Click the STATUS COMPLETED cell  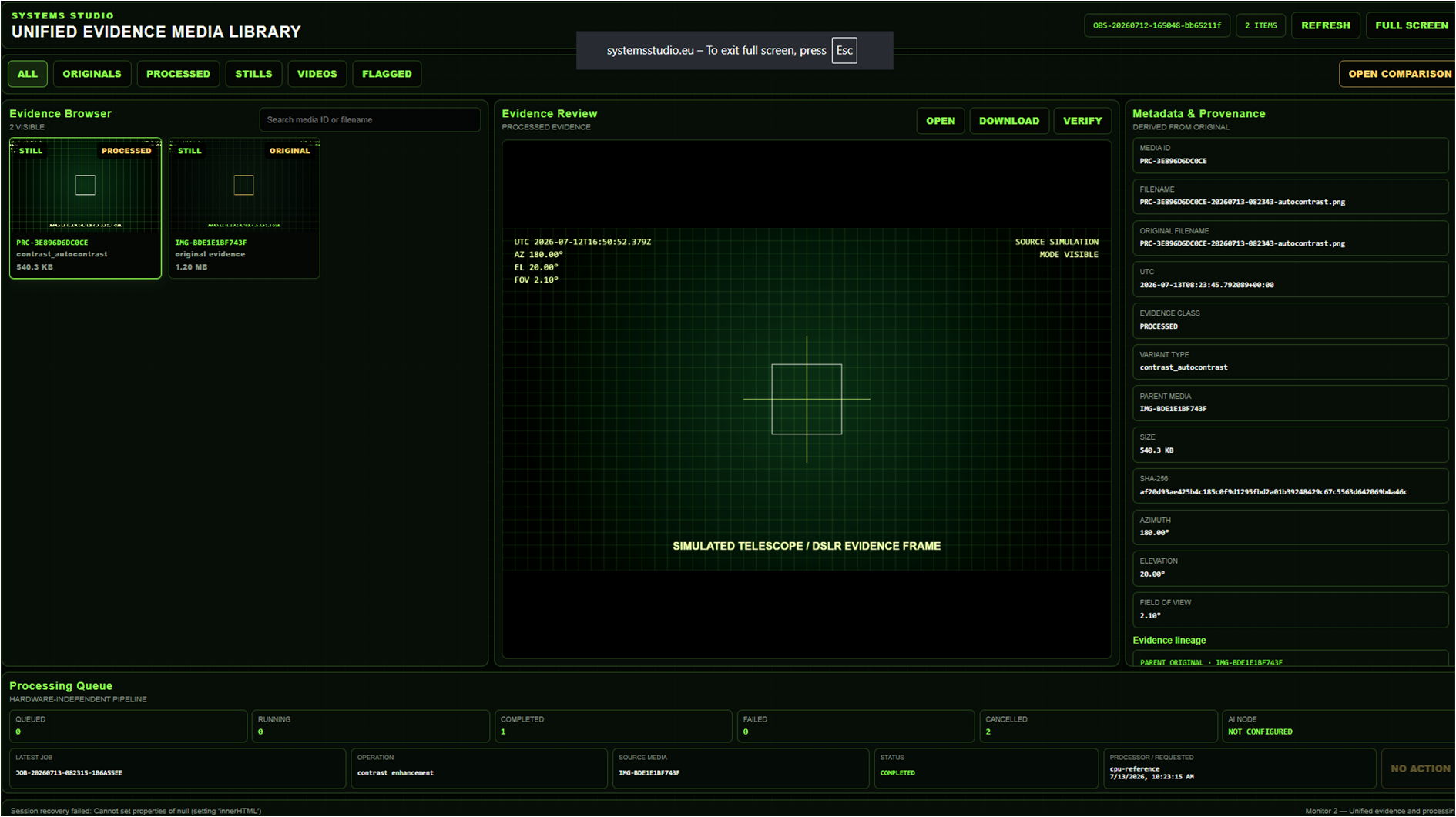point(986,768)
